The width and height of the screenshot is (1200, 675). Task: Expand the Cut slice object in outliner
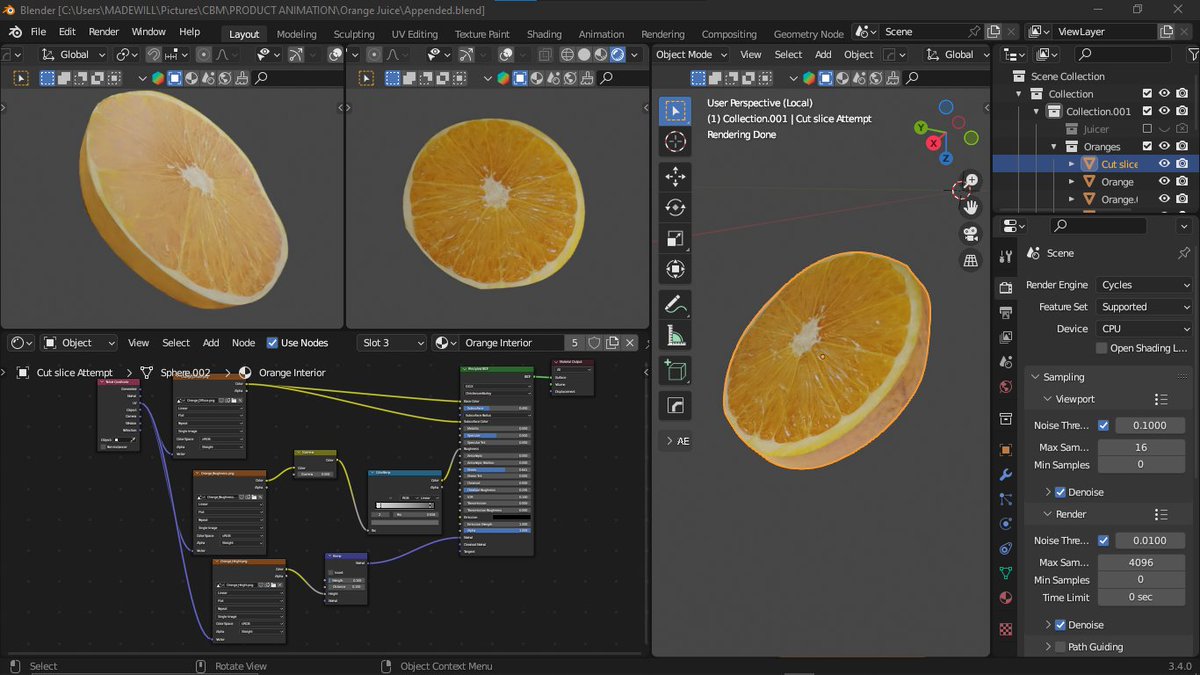(x=1072, y=164)
